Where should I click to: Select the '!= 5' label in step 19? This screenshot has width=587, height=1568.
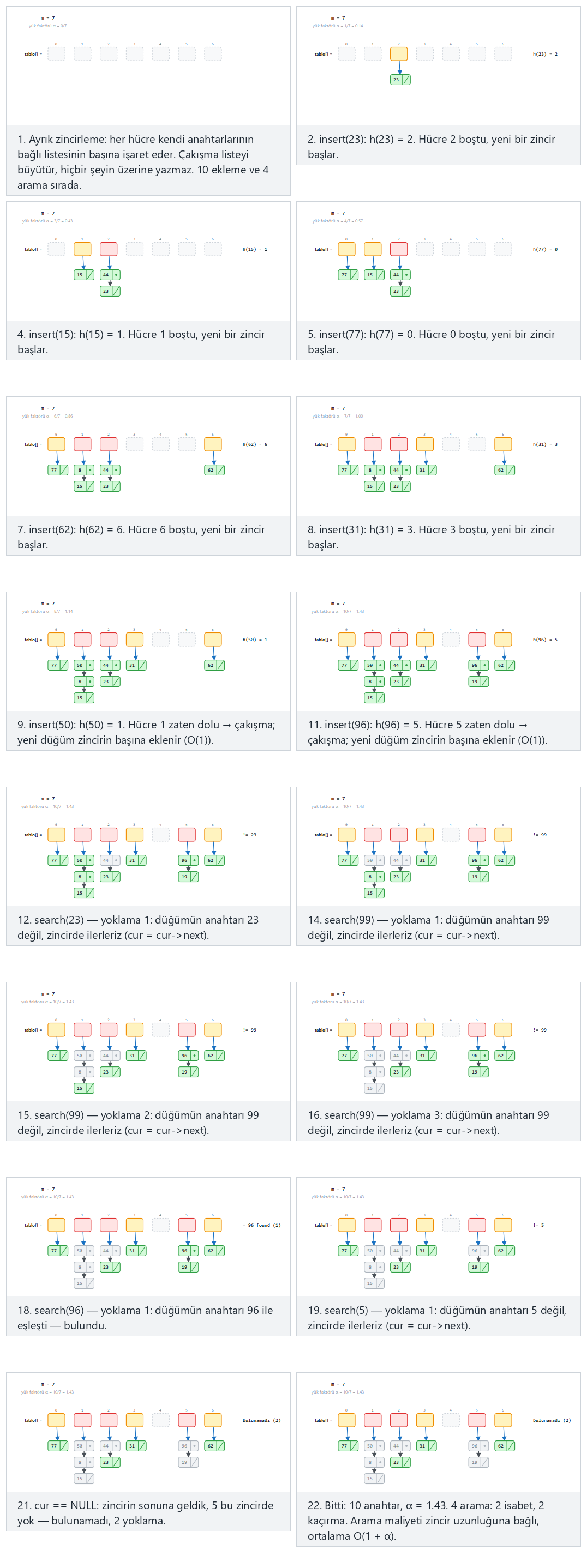[538, 1225]
